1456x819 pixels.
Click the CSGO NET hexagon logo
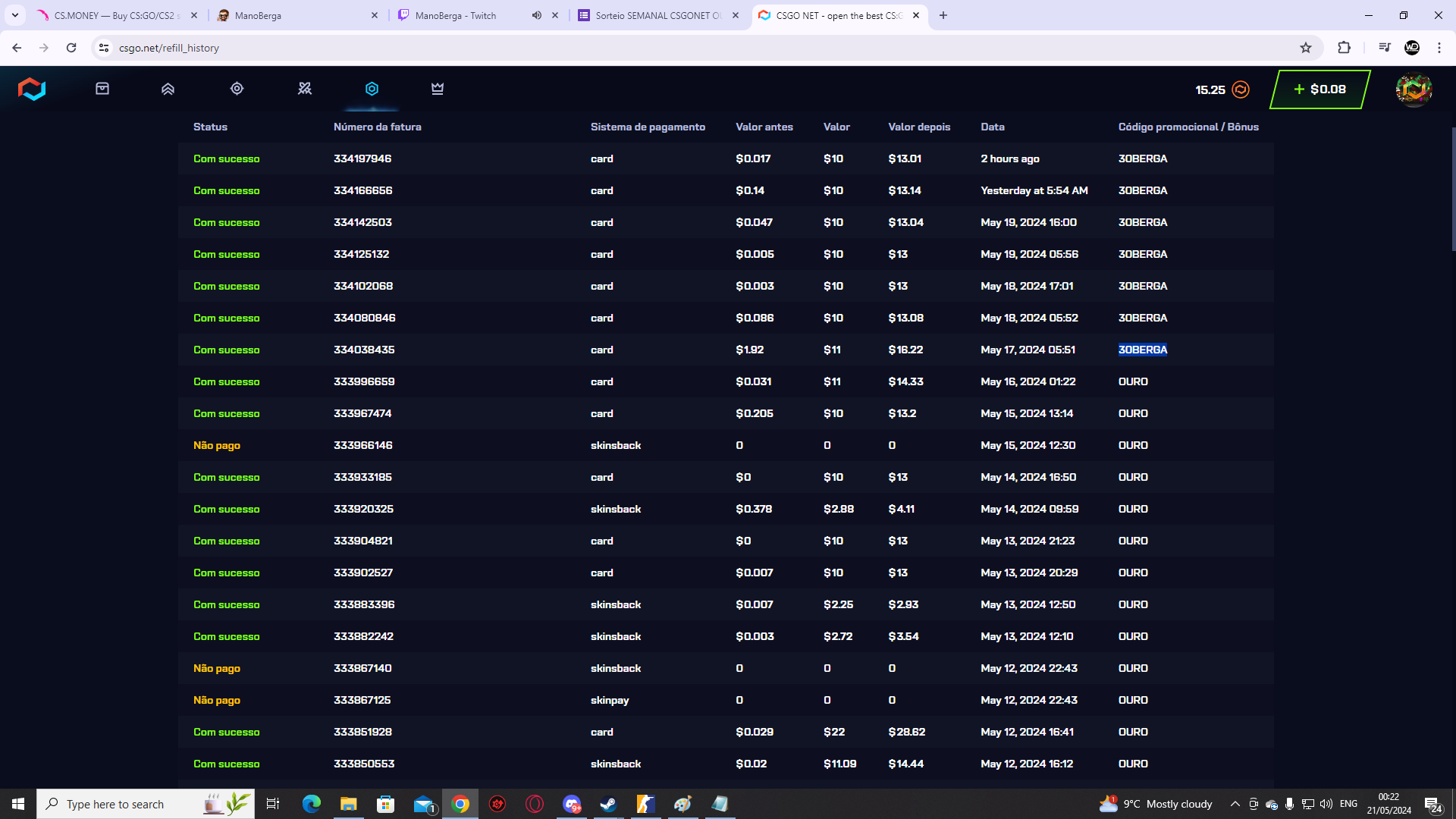point(31,89)
